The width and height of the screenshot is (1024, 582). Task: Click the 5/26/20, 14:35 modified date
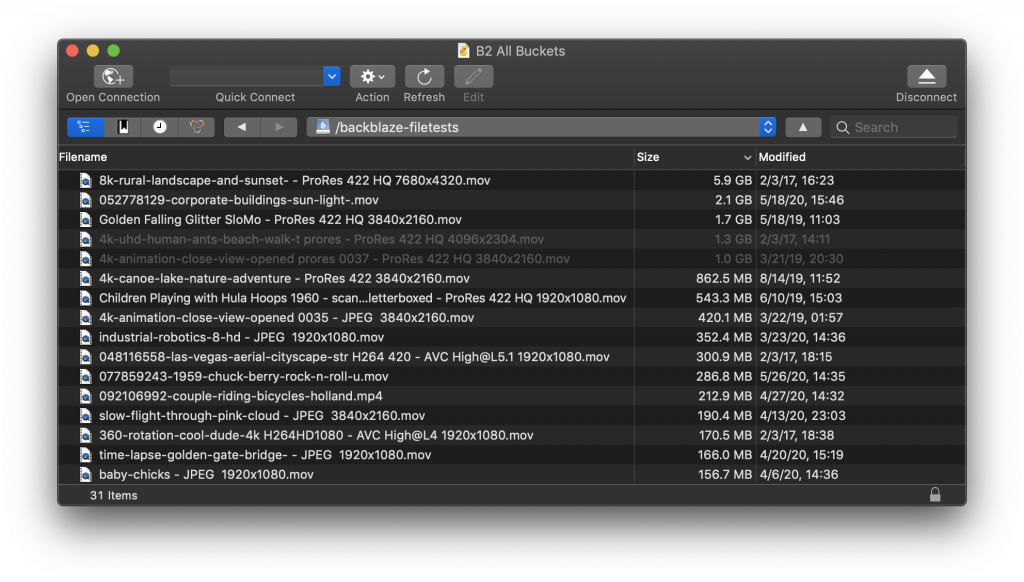[x=803, y=376]
